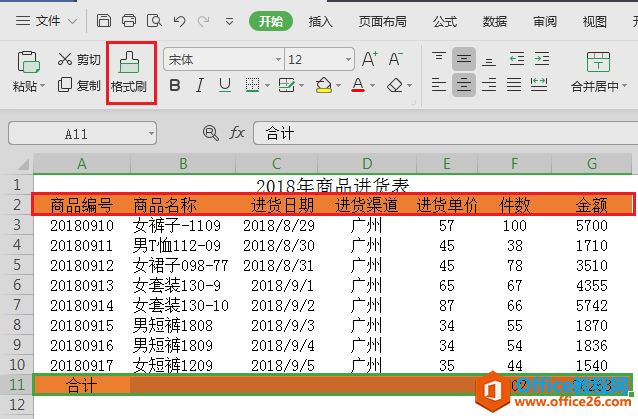Screen dimensions: 638x419
Task: Expand the cell name box dropdown A11
Action: click(x=151, y=133)
